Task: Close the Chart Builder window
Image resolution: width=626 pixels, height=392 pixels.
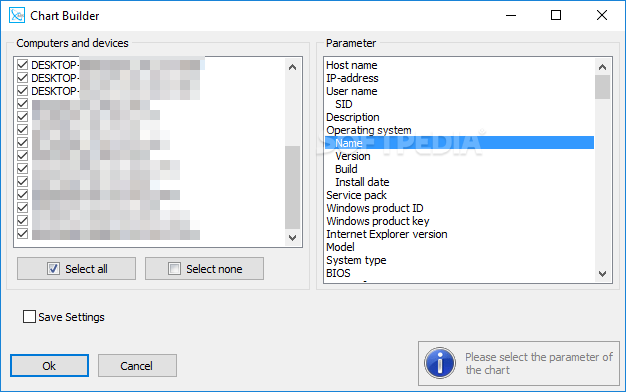Action: (602, 16)
